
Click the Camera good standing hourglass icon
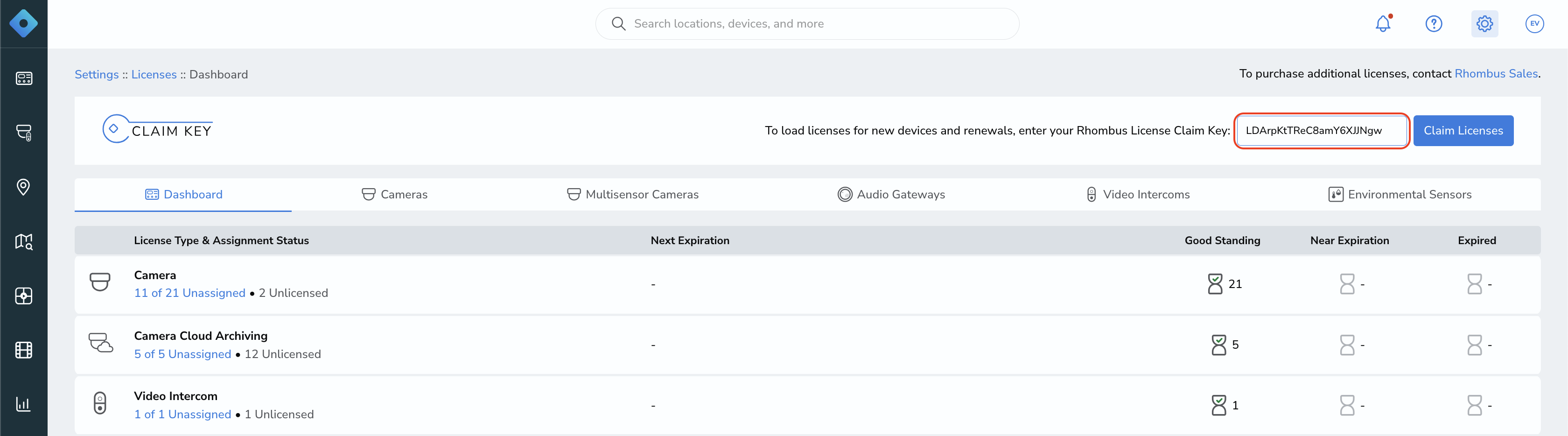pyautogui.click(x=1215, y=284)
